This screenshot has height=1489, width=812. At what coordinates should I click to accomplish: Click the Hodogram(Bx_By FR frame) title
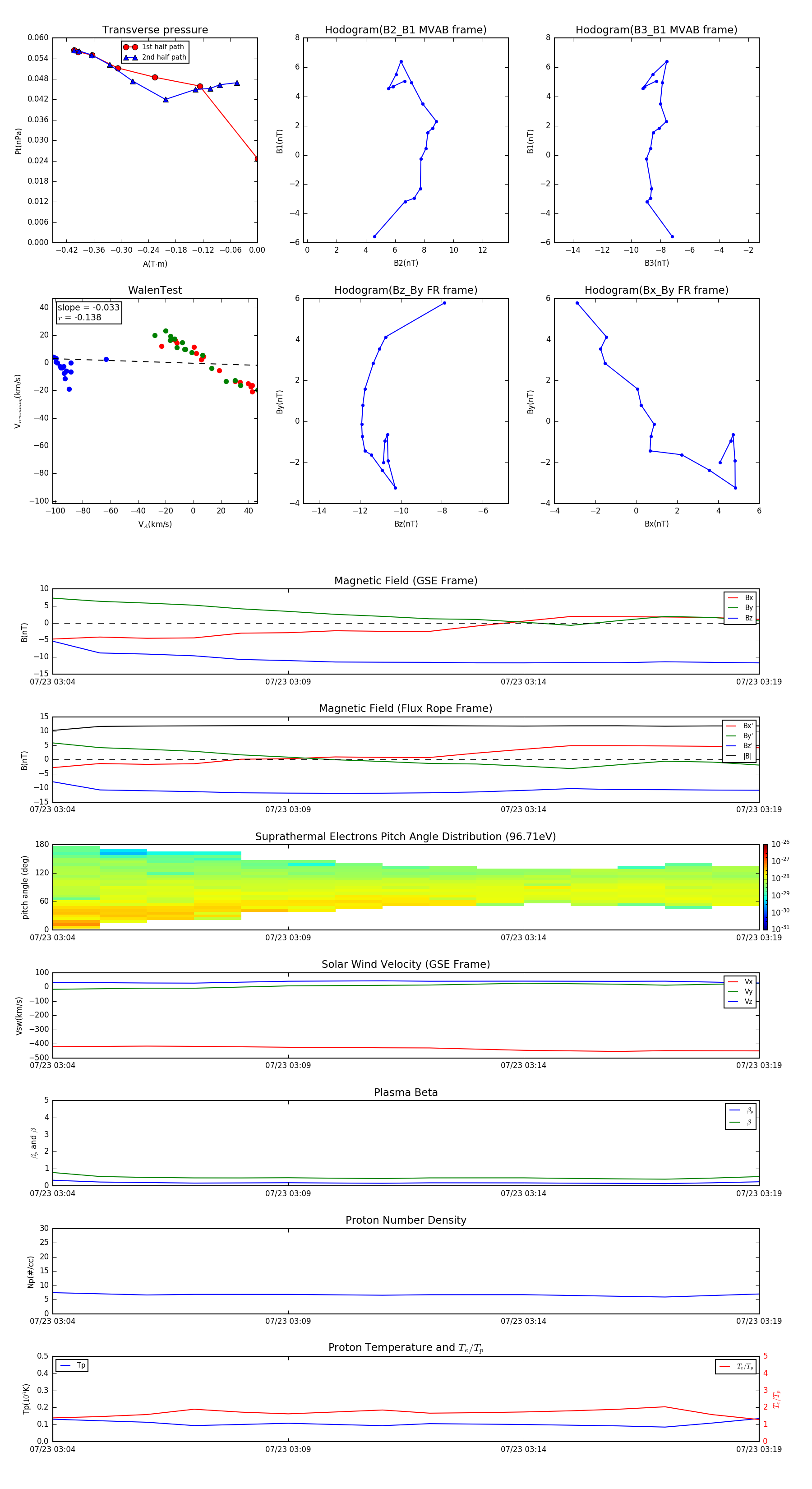coord(656,290)
